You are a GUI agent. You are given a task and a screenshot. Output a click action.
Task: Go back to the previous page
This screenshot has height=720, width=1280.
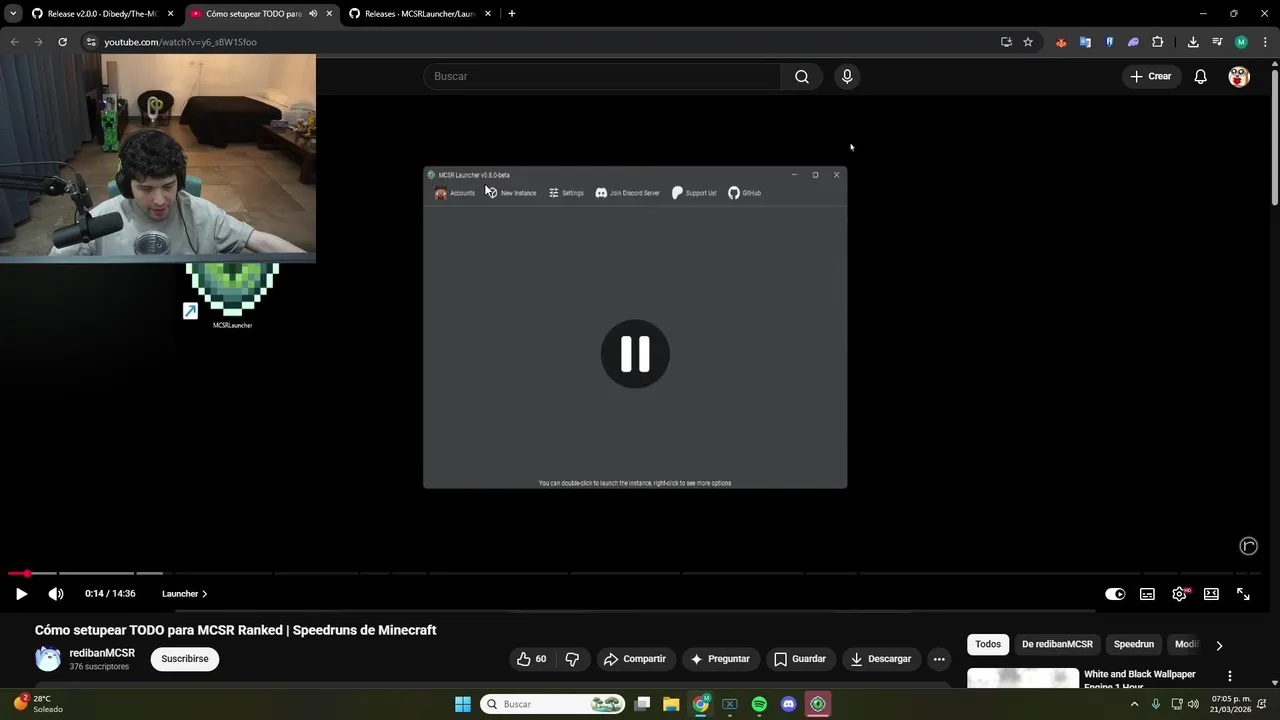(x=14, y=42)
